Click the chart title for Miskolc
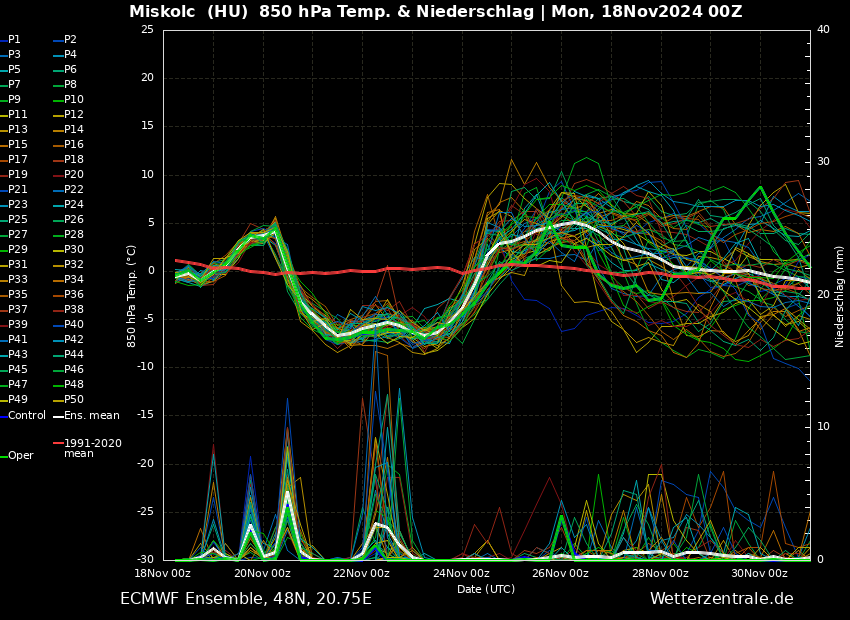850x620 pixels. tap(435, 12)
